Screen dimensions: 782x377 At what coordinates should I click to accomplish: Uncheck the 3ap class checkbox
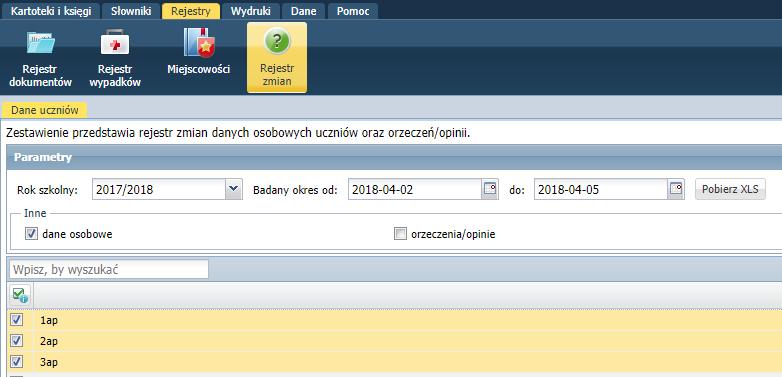click(16, 361)
